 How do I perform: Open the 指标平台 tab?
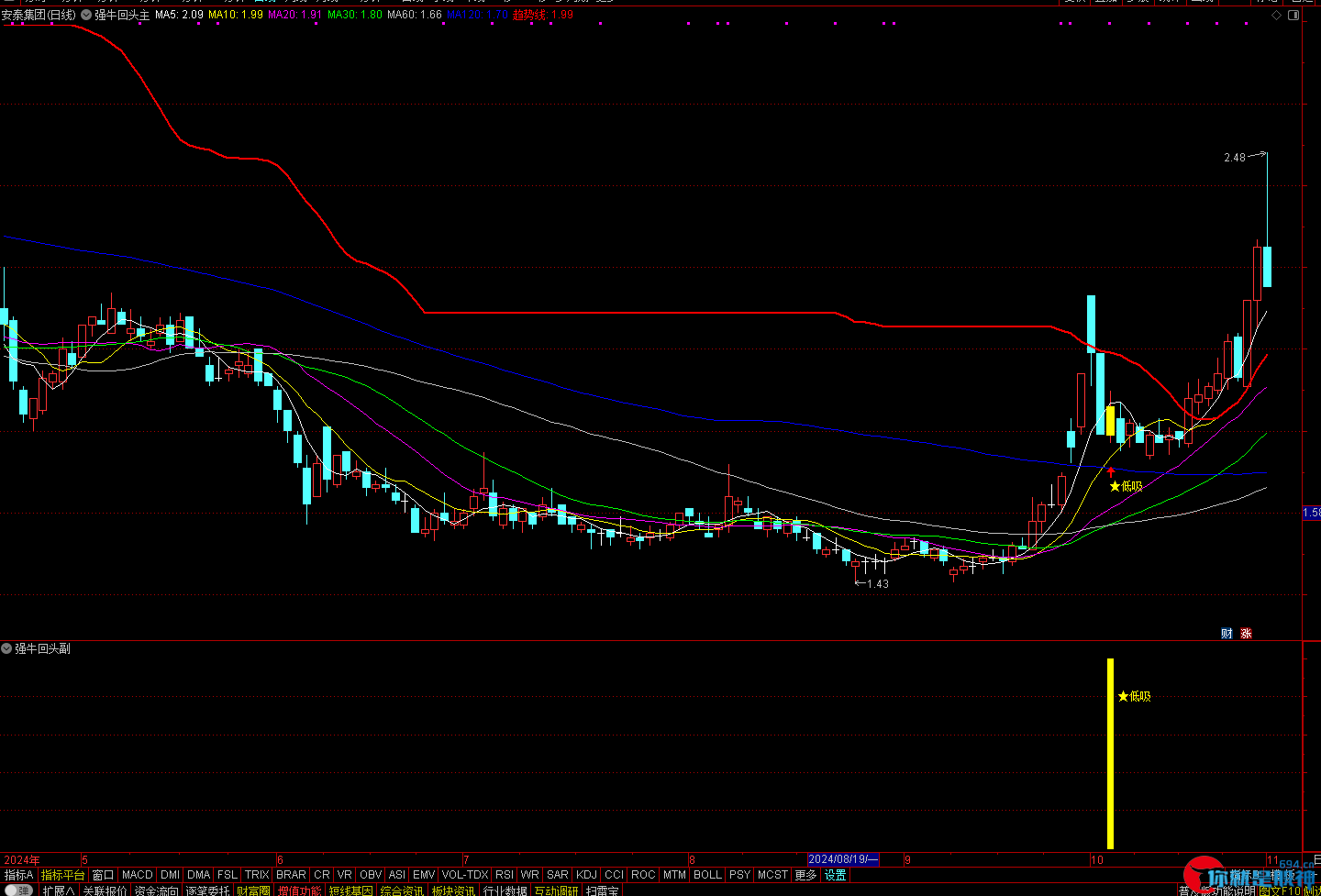coord(62,875)
